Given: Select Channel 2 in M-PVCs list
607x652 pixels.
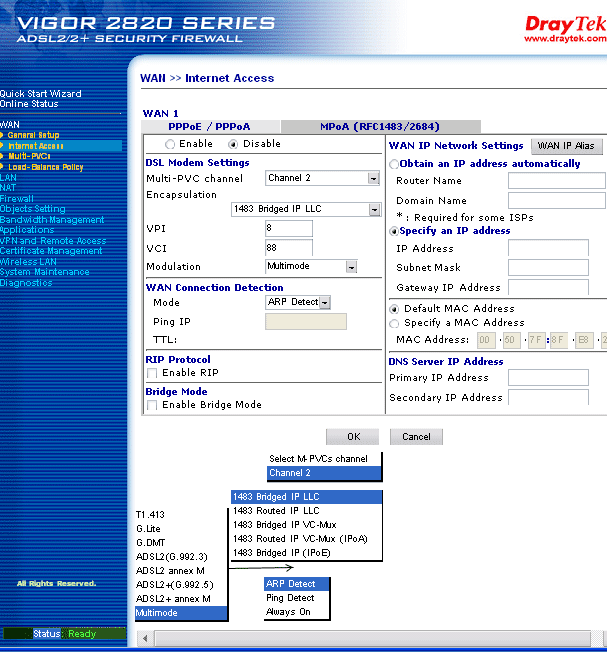Looking at the screenshot, I should tap(324, 473).
